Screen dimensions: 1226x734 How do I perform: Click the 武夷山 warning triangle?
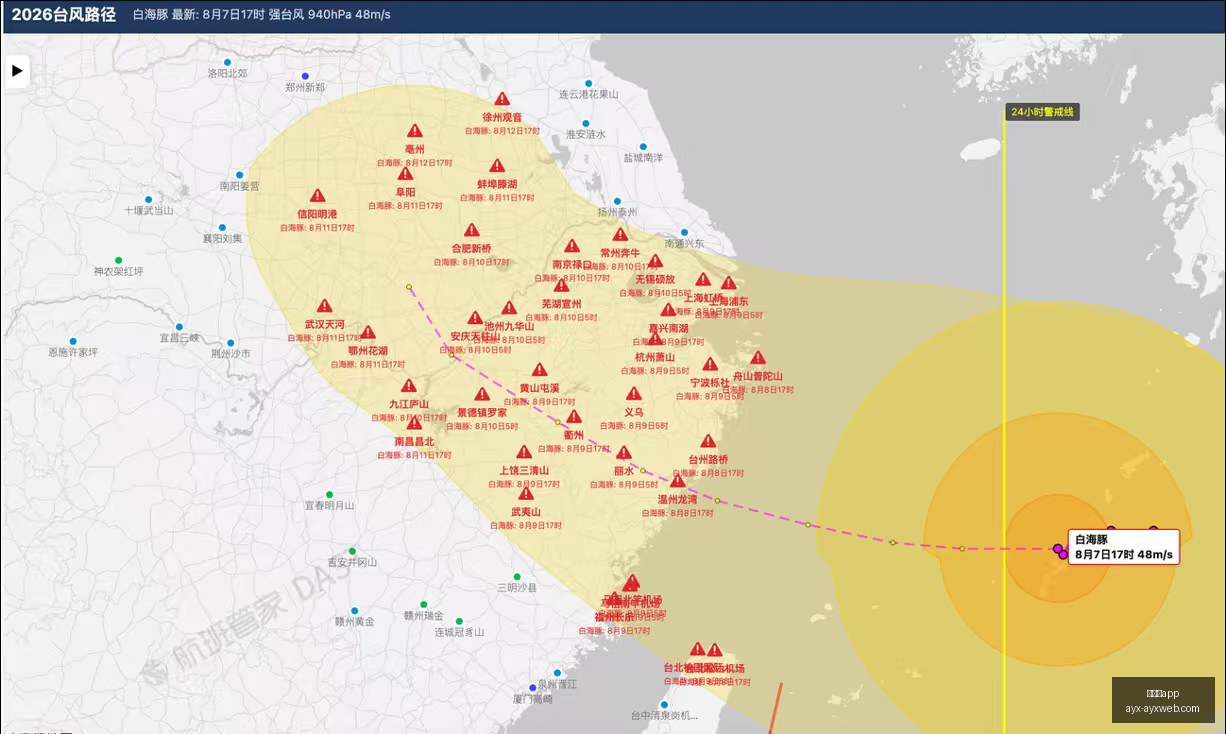click(x=526, y=493)
